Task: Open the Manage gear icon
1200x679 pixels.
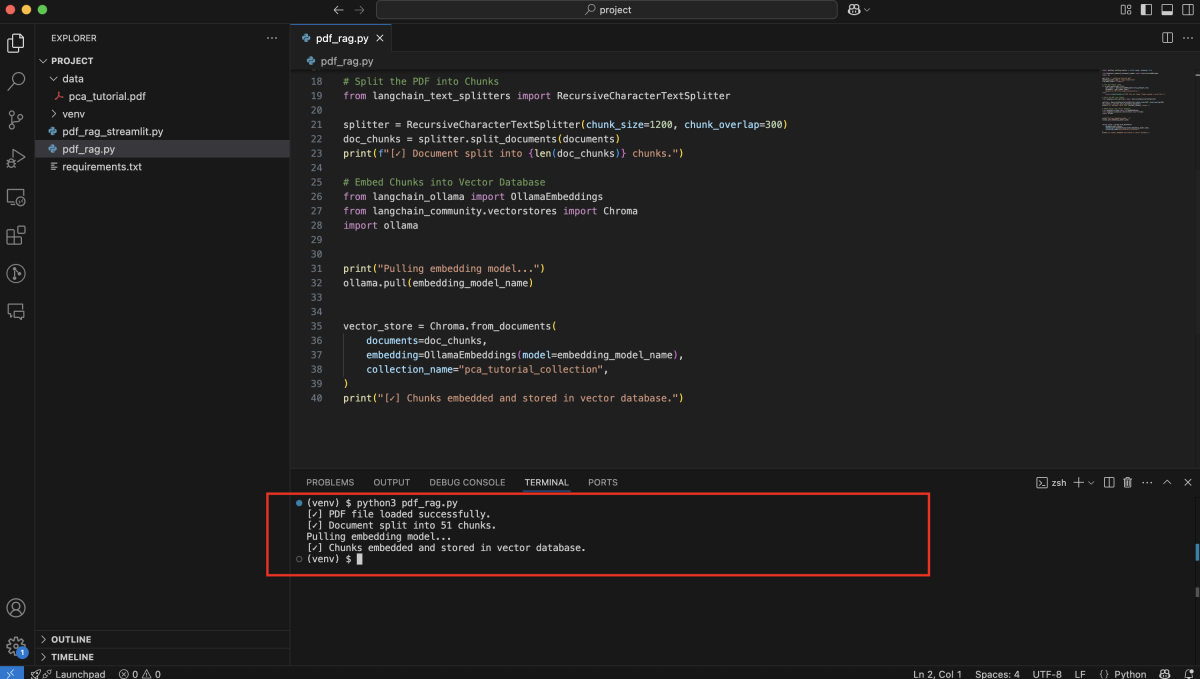Action: click(16, 646)
